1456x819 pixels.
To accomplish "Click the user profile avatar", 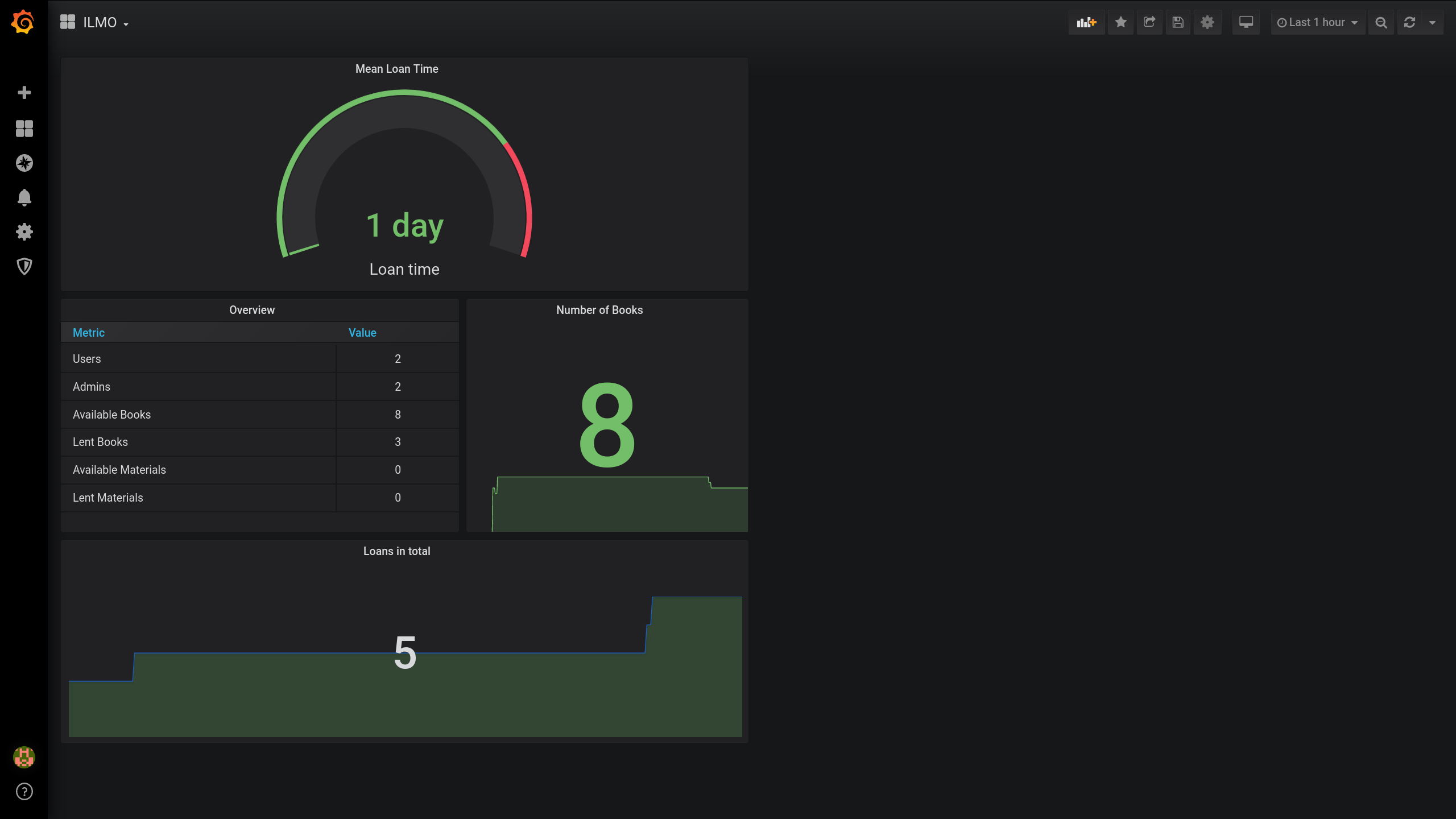I will 24,757.
